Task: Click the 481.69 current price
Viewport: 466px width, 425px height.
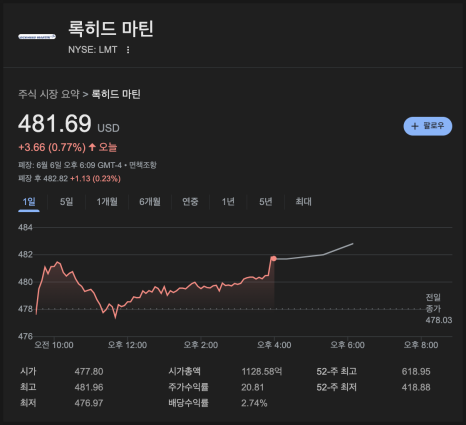Action: 55,123
